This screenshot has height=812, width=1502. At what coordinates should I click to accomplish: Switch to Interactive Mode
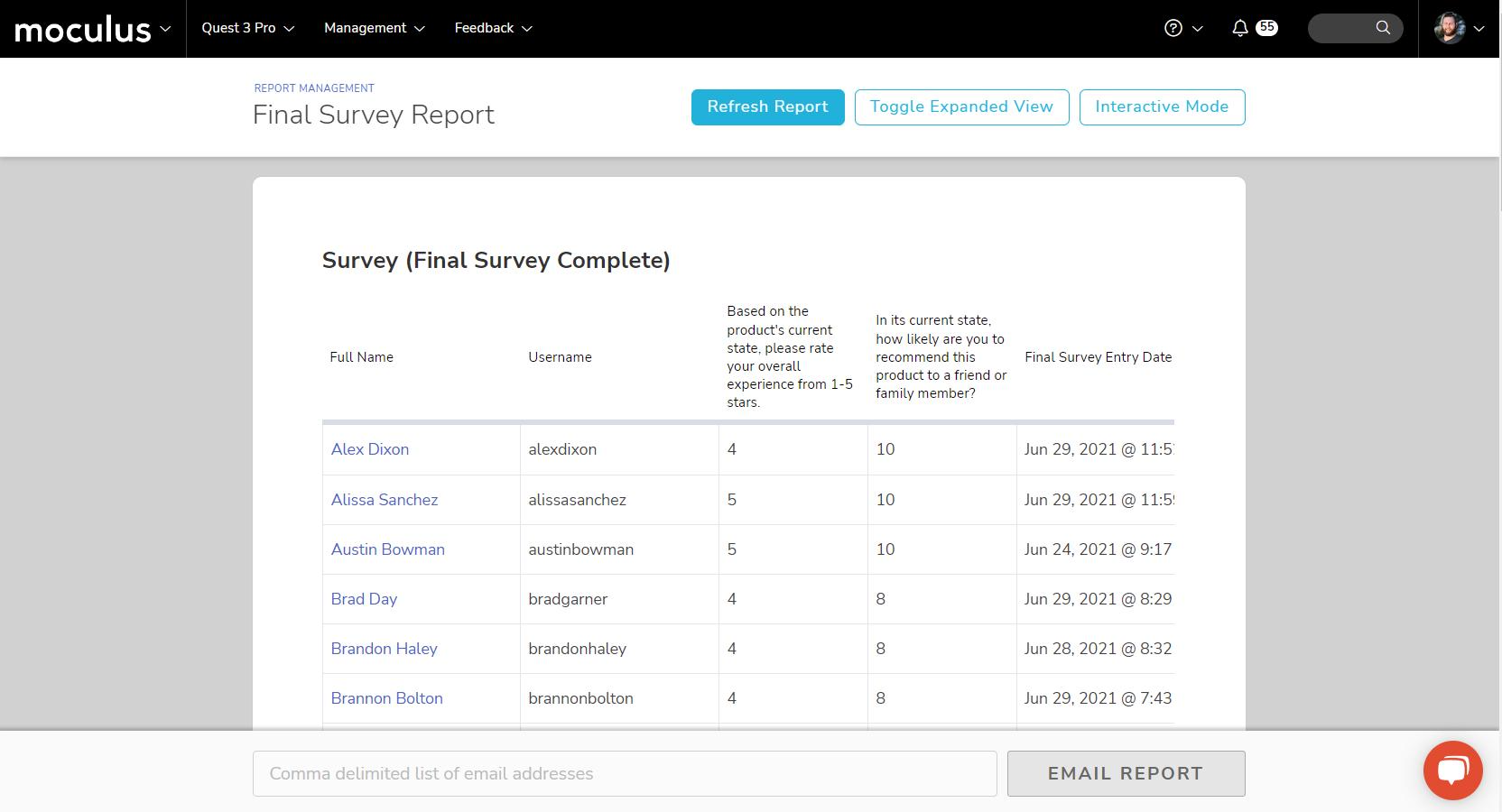(1162, 106)
